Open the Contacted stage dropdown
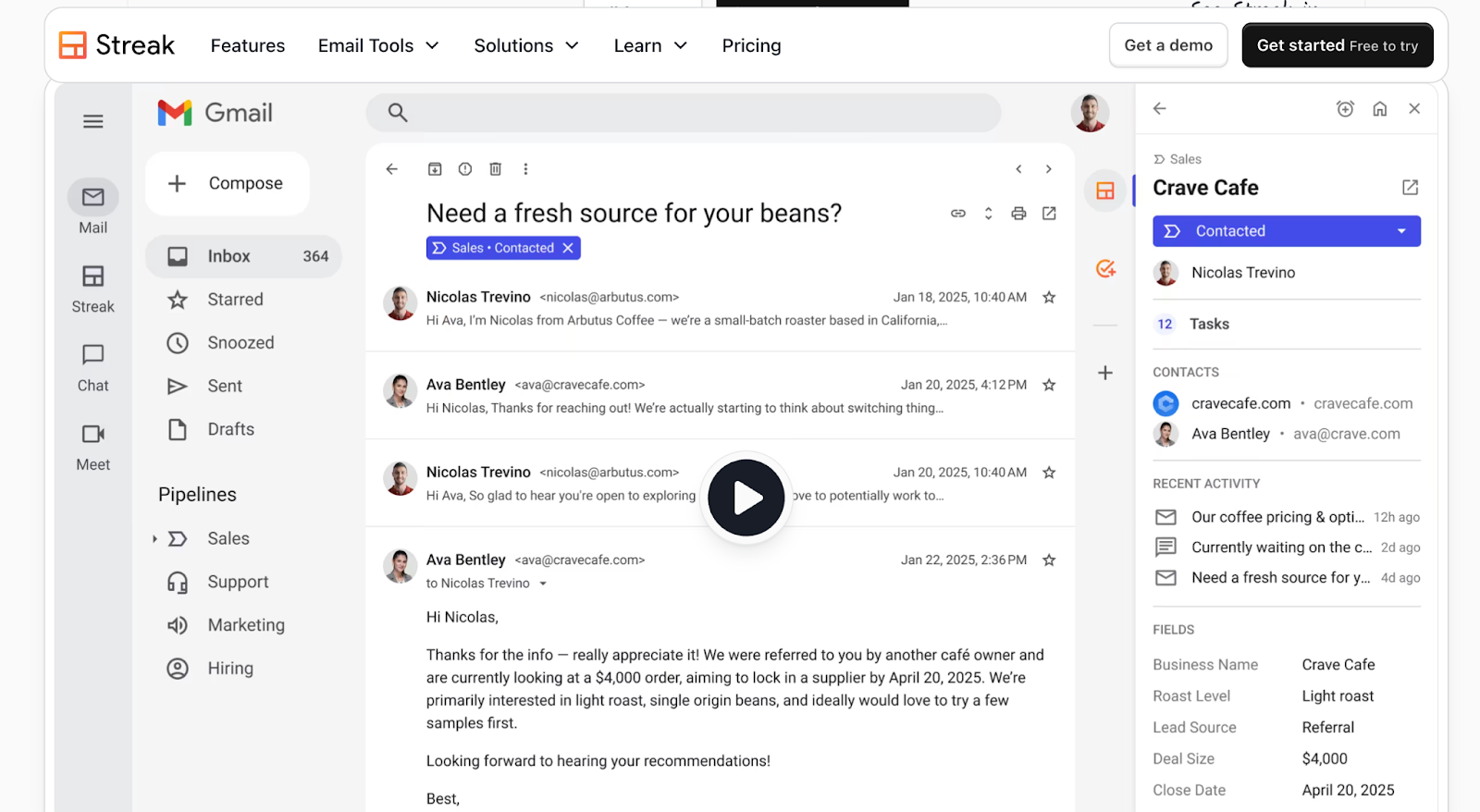This screenshot has width=1480, height=812. (1287, 231)
